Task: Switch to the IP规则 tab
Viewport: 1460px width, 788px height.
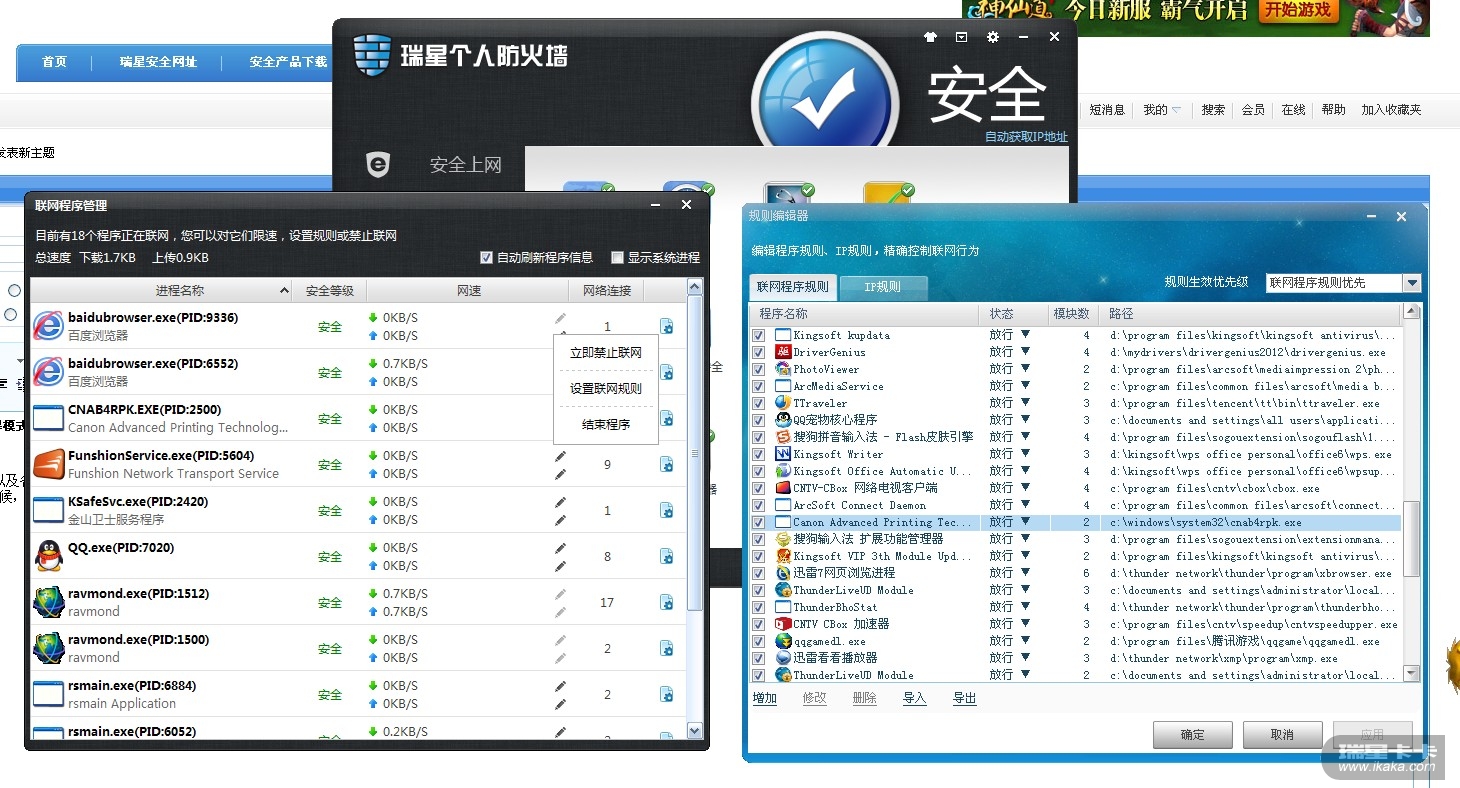Action: [883, 287]
